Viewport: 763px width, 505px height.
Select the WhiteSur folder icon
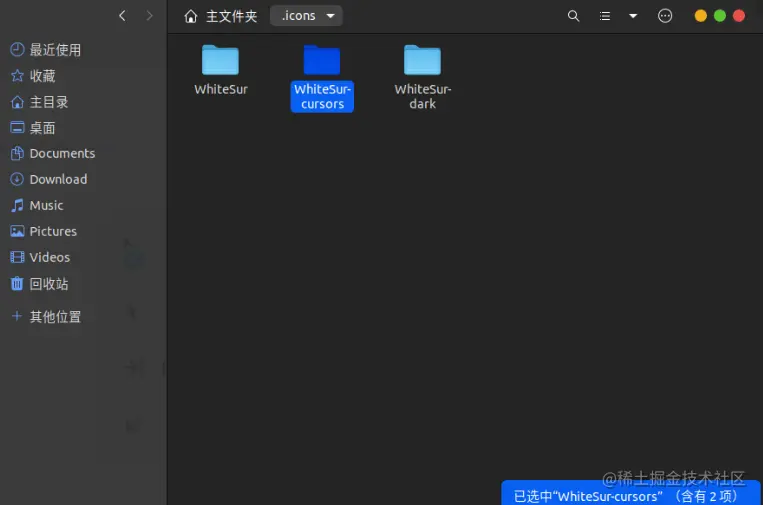click(220, 60)
